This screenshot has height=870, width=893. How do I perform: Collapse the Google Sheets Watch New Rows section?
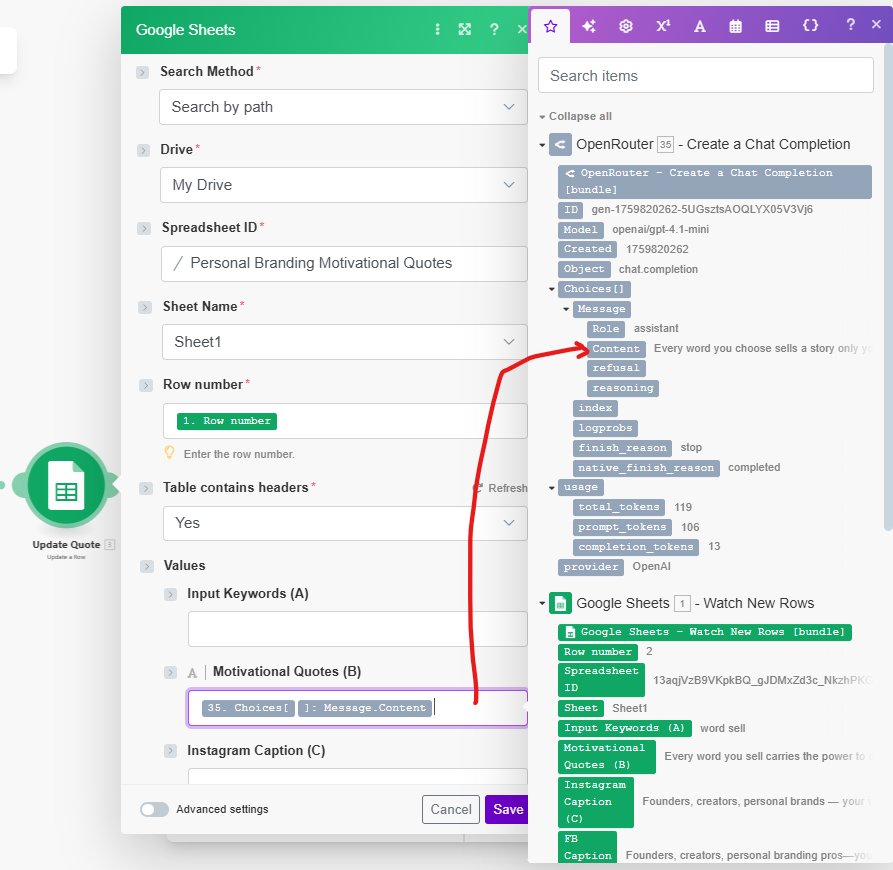(542, 604)
